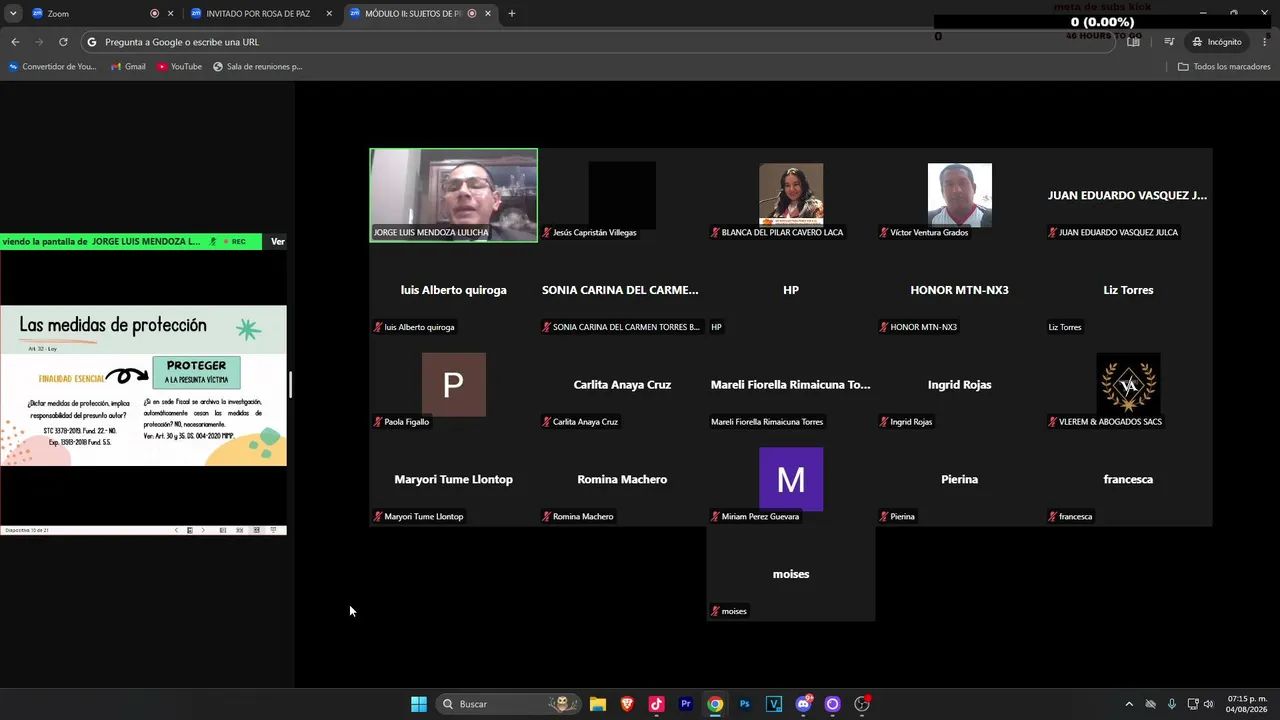Open the media control icon in Chrome toolbar

click(x=1169, y=42)
